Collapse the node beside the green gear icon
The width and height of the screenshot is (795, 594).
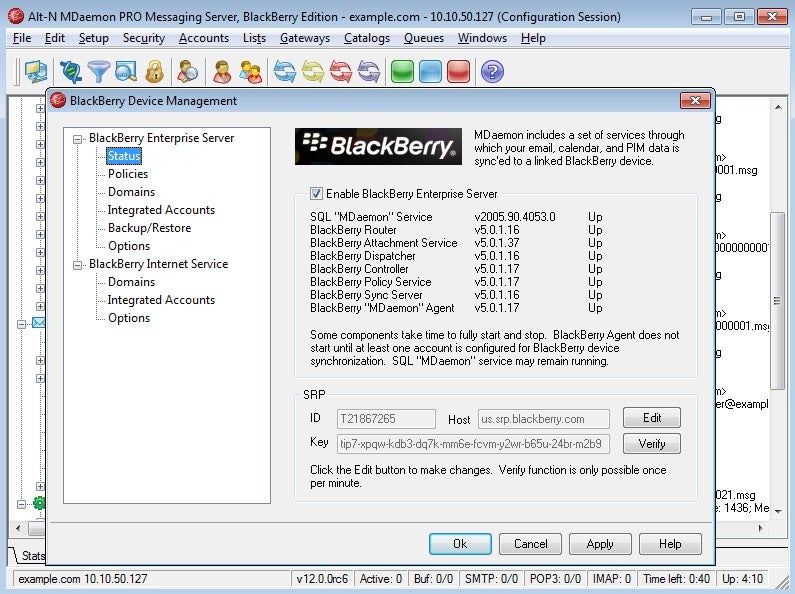(21, 504)
